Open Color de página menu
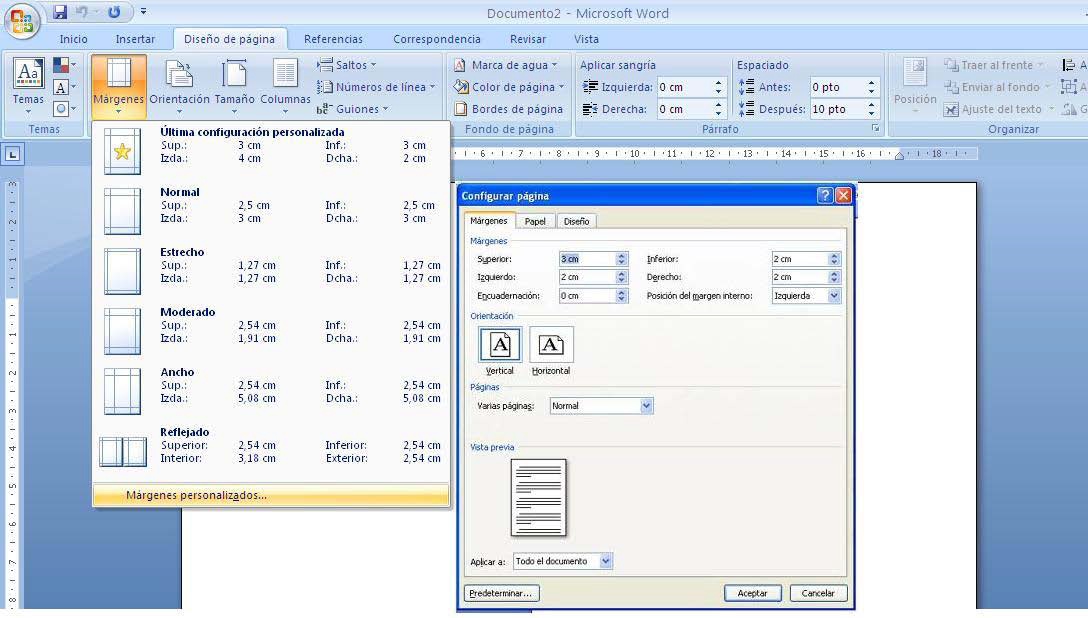 509,87
